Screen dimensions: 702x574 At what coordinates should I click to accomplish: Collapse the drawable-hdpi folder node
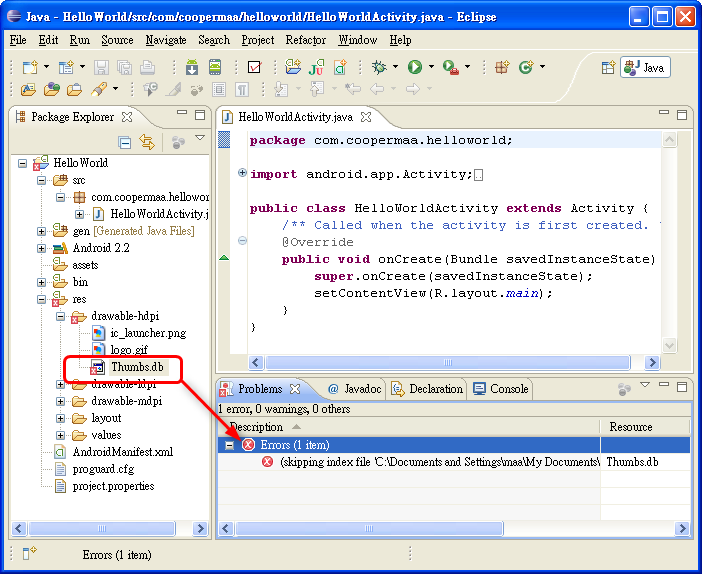[60, 317]
